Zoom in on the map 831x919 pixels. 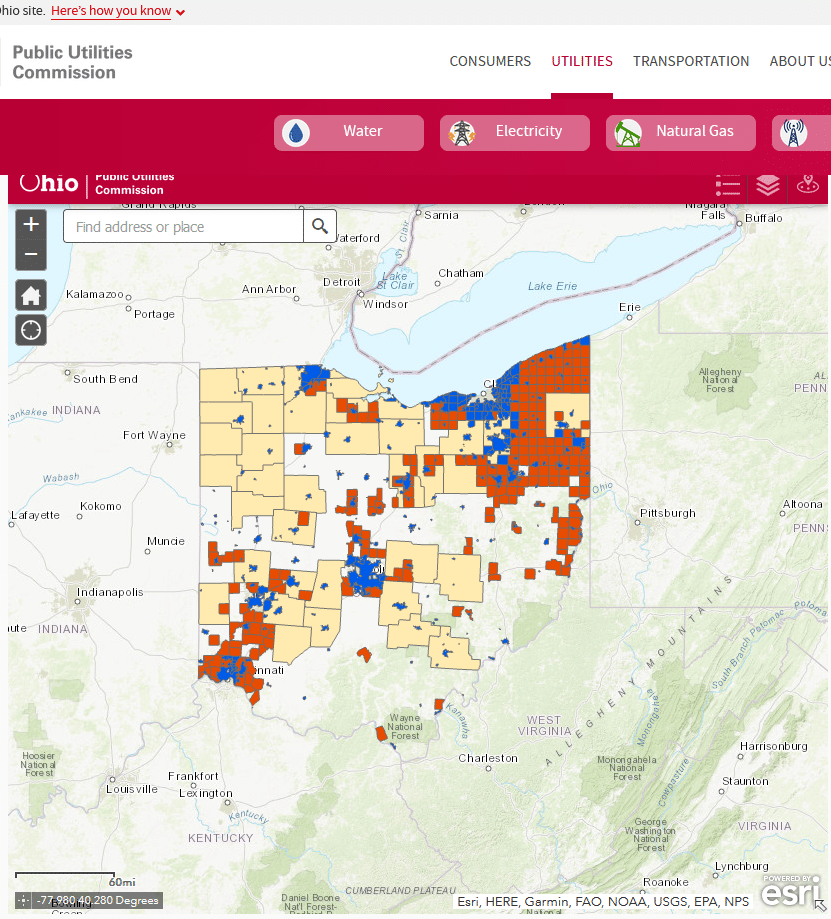(x=30, y=222)
